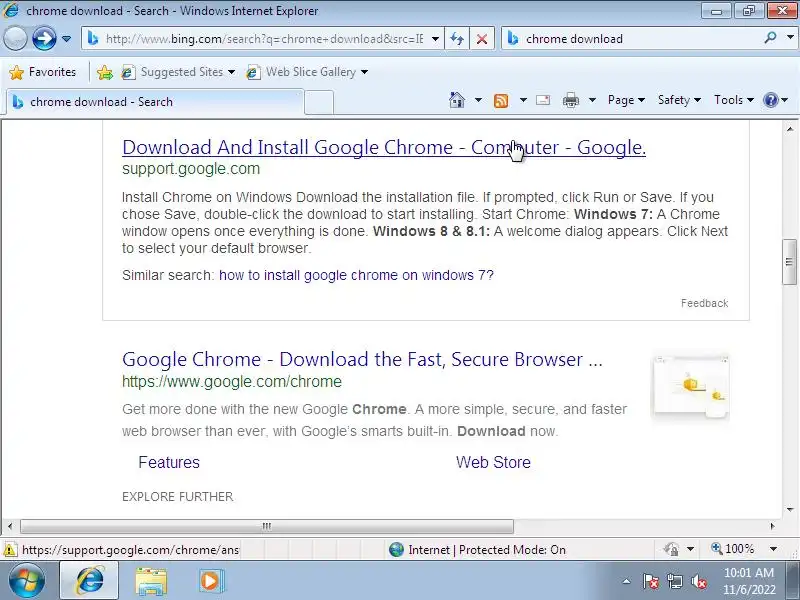Open the Web Store sublink

[x=493, y=463]
